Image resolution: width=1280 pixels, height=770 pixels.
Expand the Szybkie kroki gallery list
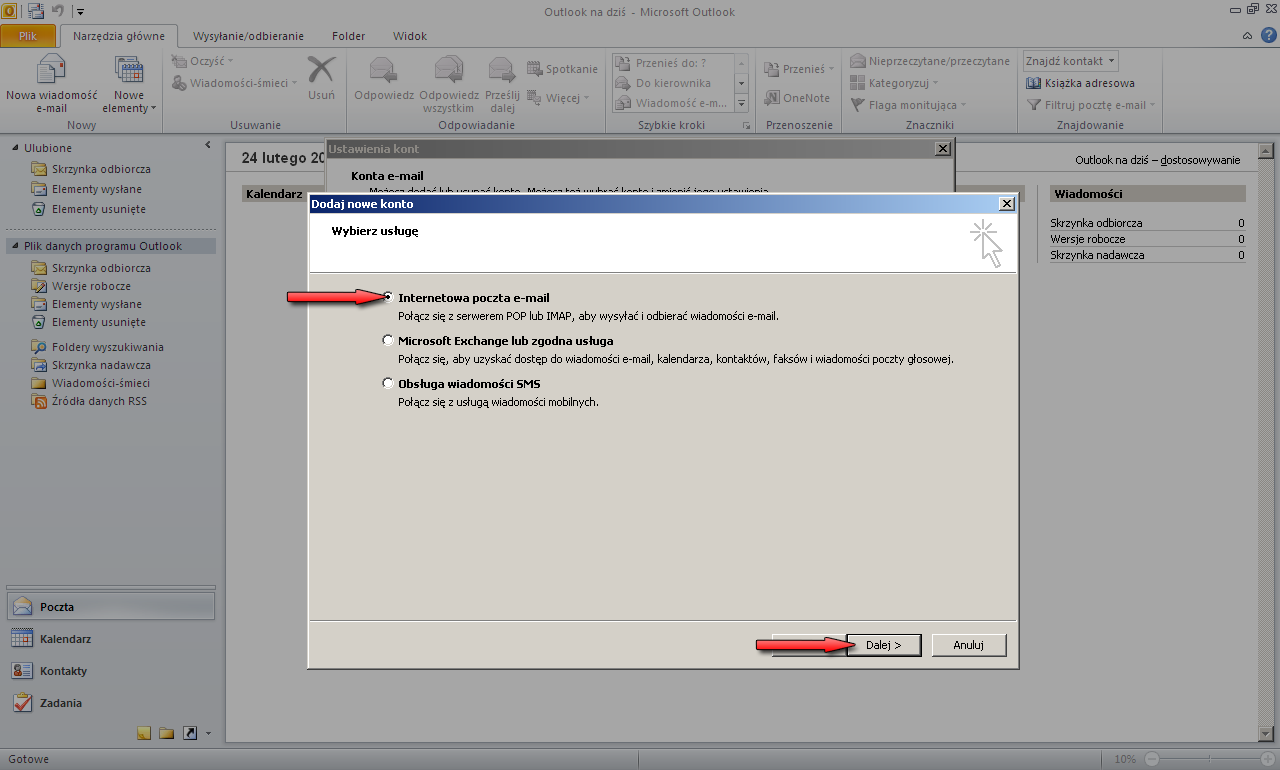click(741, 103)
